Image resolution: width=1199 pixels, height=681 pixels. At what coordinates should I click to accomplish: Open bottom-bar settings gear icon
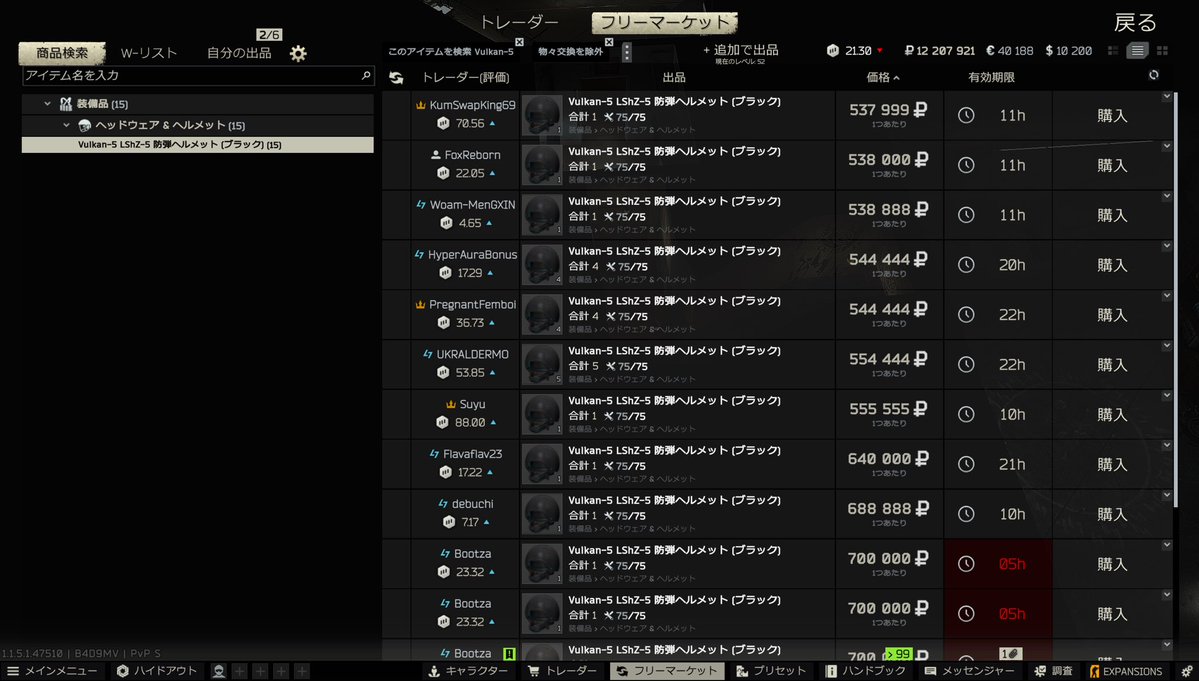(x=1187, y=671)
